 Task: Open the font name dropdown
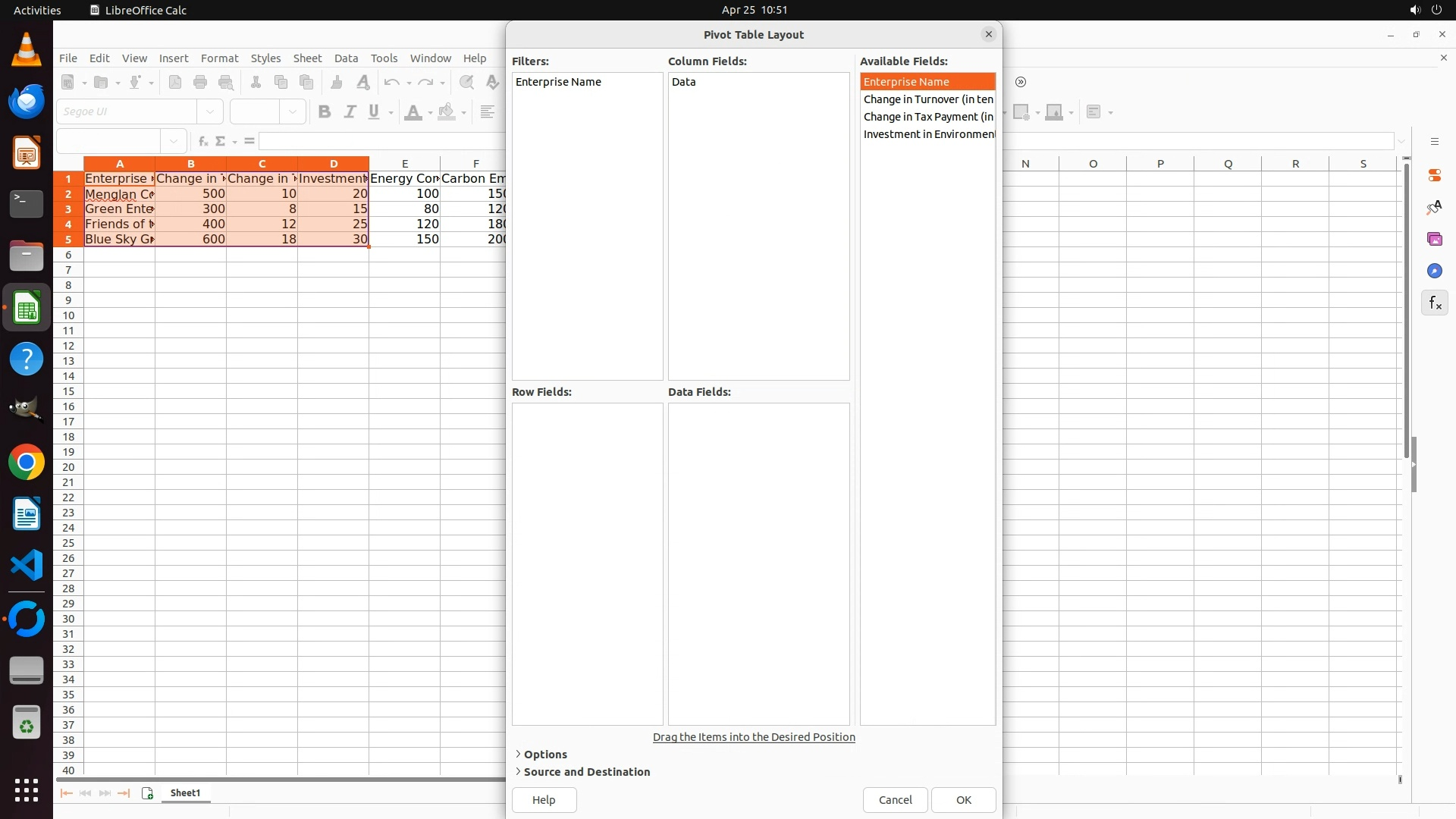(x=210, y=112)
